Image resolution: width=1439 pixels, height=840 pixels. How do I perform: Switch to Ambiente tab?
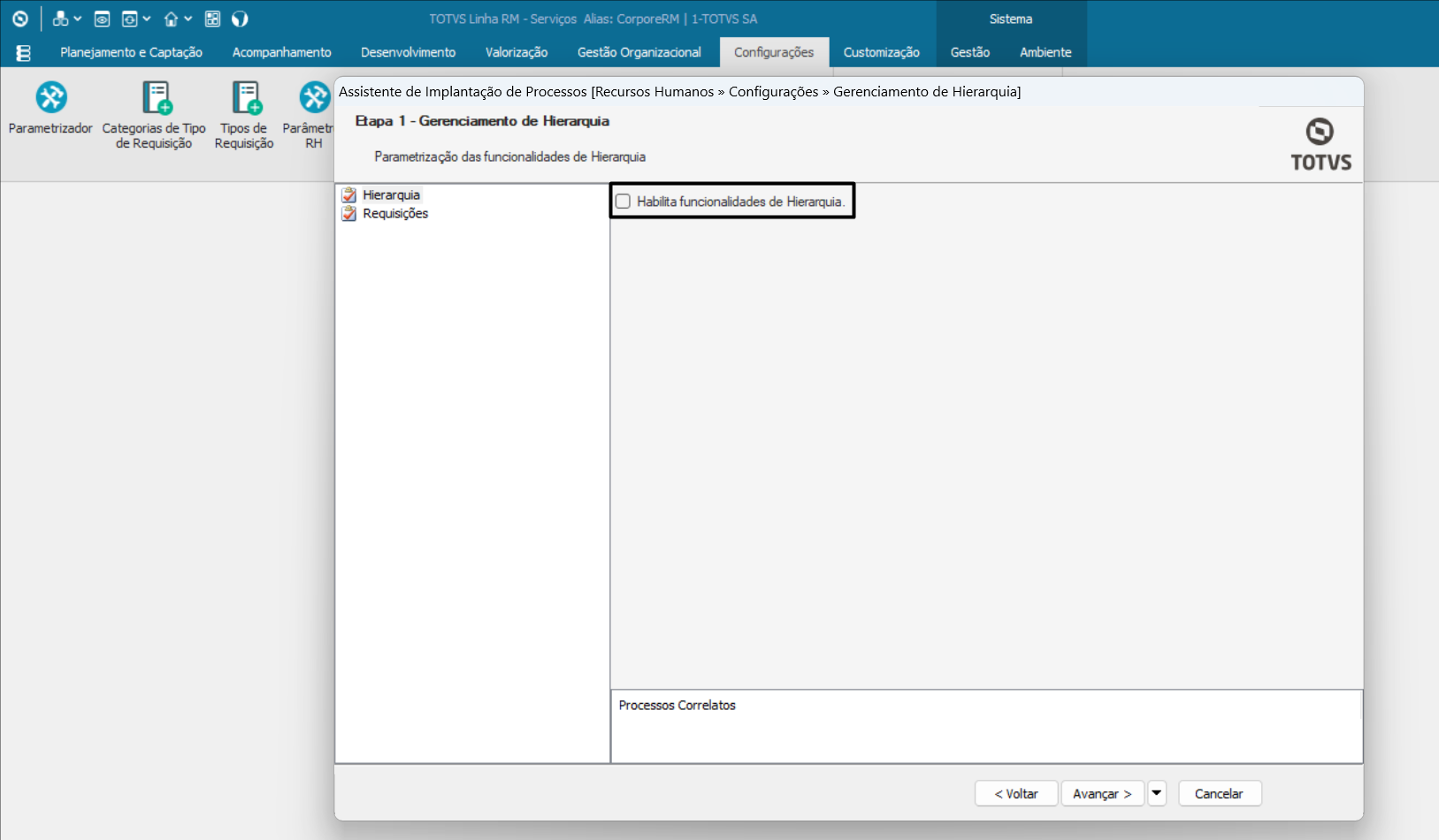tap(1045, 52)
